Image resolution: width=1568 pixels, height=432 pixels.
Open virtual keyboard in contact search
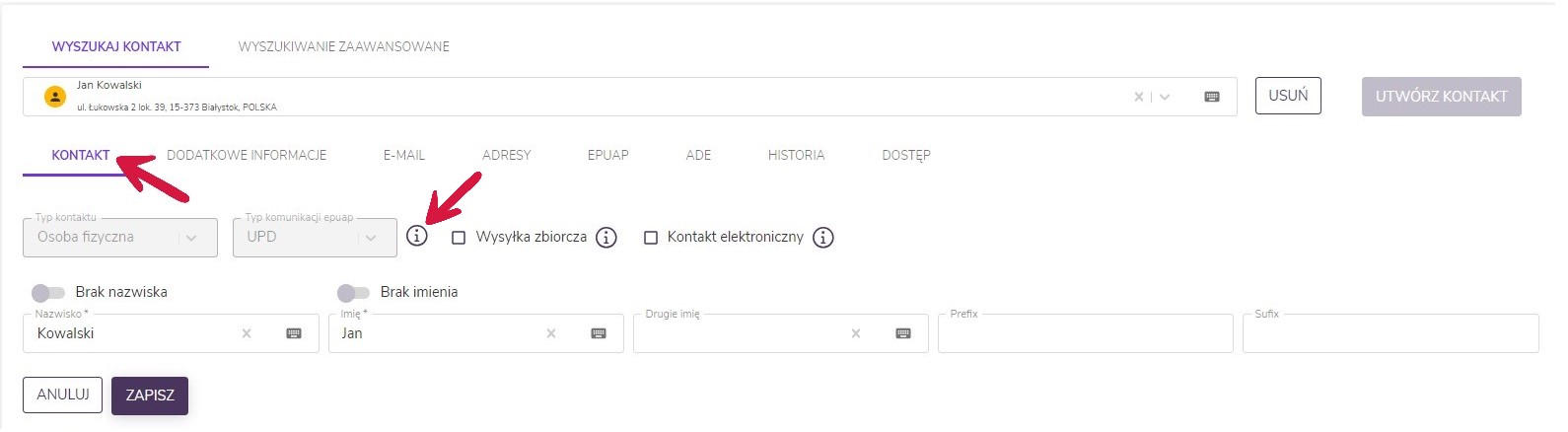click(1212, 97)
